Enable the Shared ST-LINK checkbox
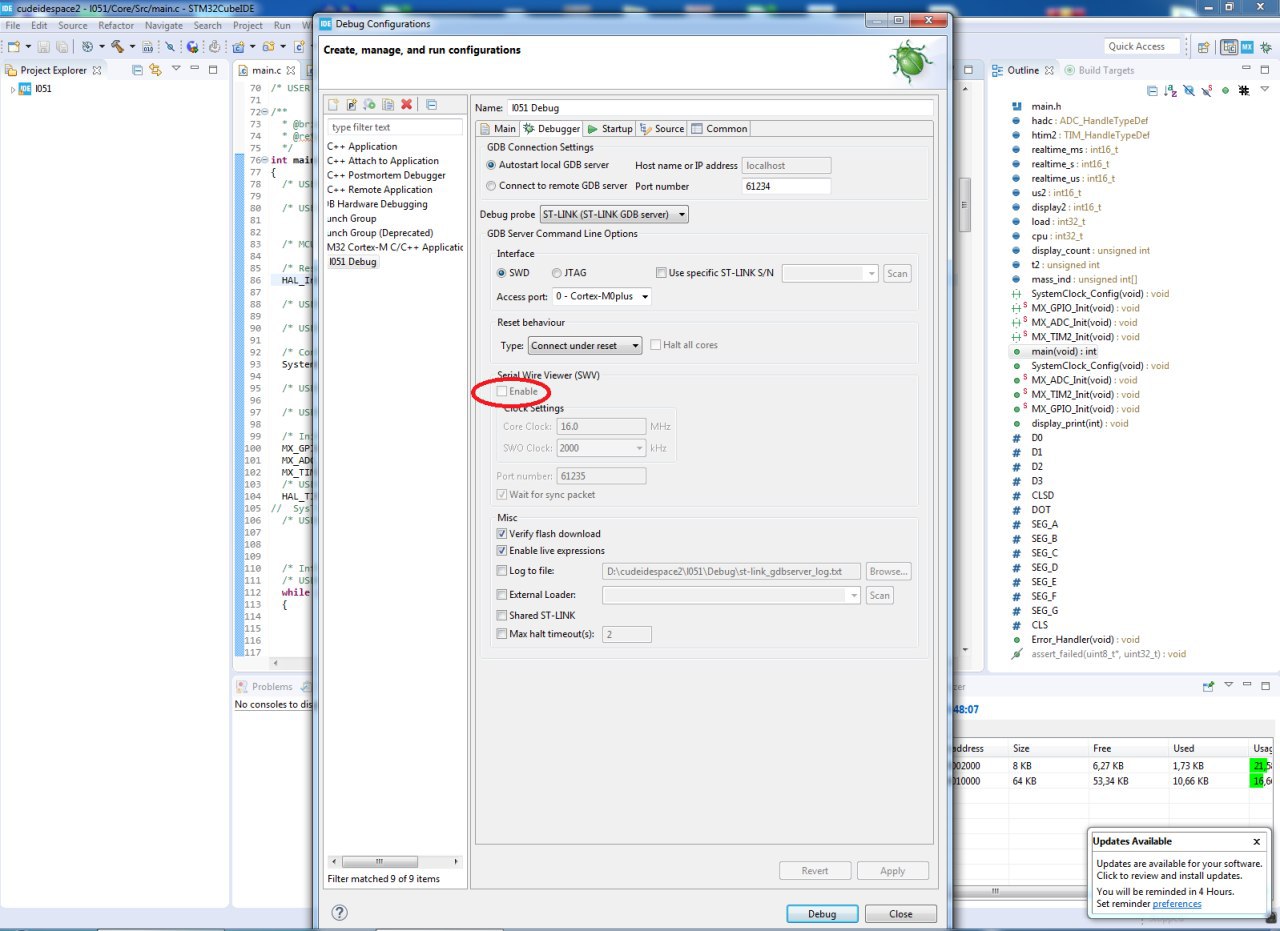The image size is (1280, 931). [x=502, y=616]
